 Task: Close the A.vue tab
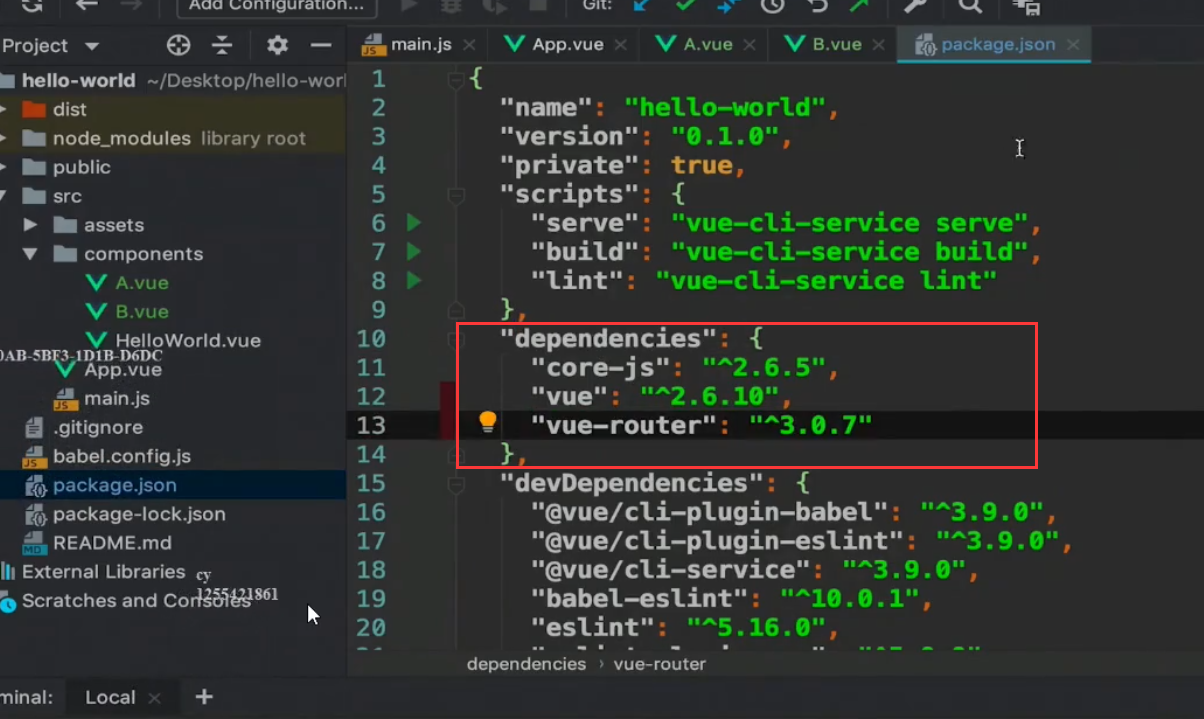(x=750, y=45)
